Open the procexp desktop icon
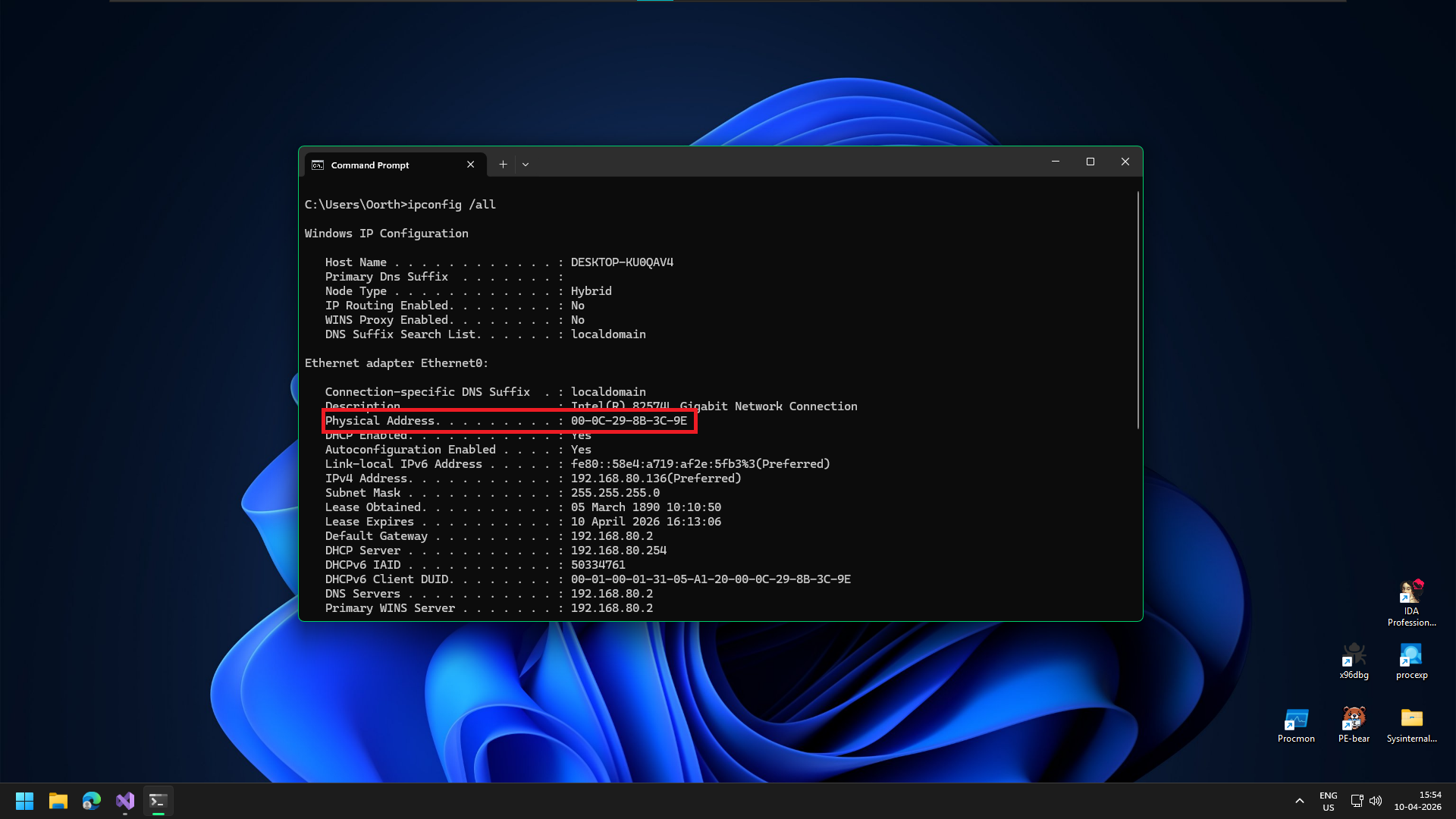 click(1411, 657)
